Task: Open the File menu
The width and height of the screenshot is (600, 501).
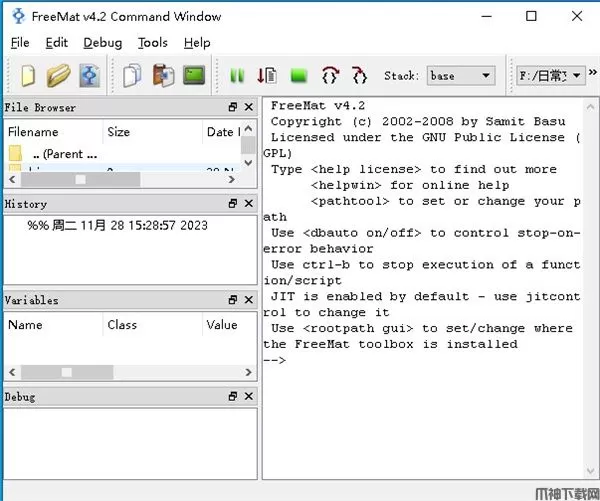Action: (x=20, y=42)
